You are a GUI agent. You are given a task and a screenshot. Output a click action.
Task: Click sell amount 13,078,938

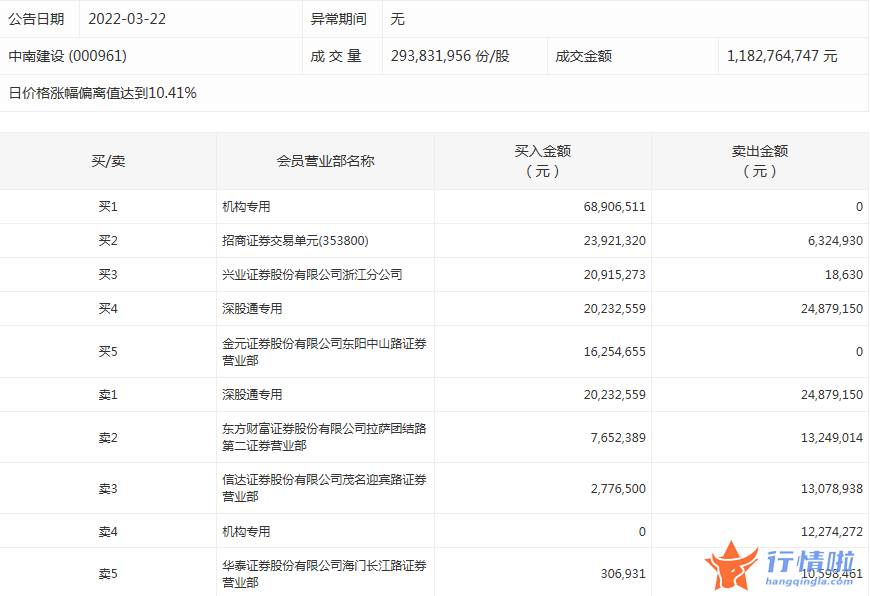(x=832, y=489)
